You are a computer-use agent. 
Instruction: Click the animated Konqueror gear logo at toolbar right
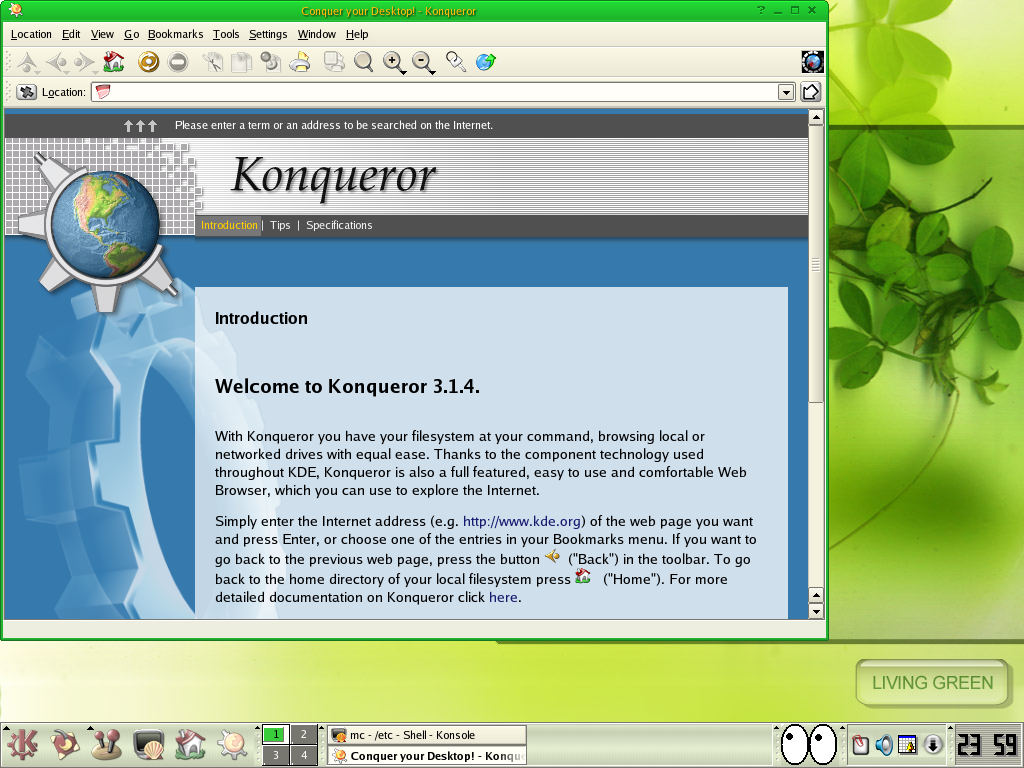812,62
